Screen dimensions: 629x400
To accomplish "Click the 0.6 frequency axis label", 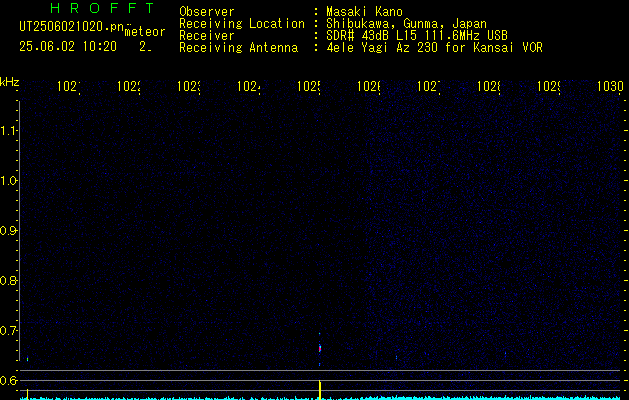I will click(9, 380).
